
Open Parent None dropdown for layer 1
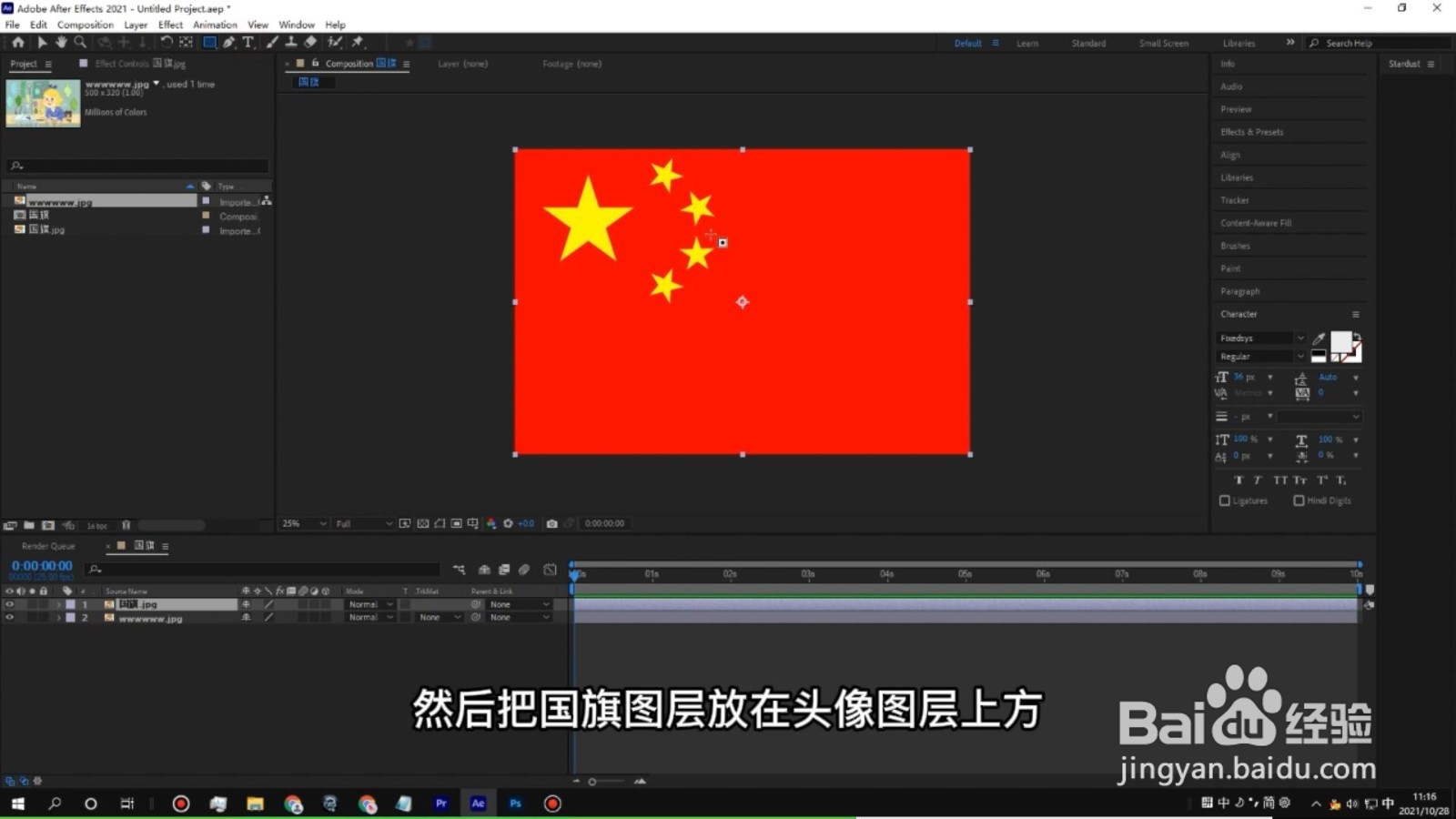tap(520, 604)
